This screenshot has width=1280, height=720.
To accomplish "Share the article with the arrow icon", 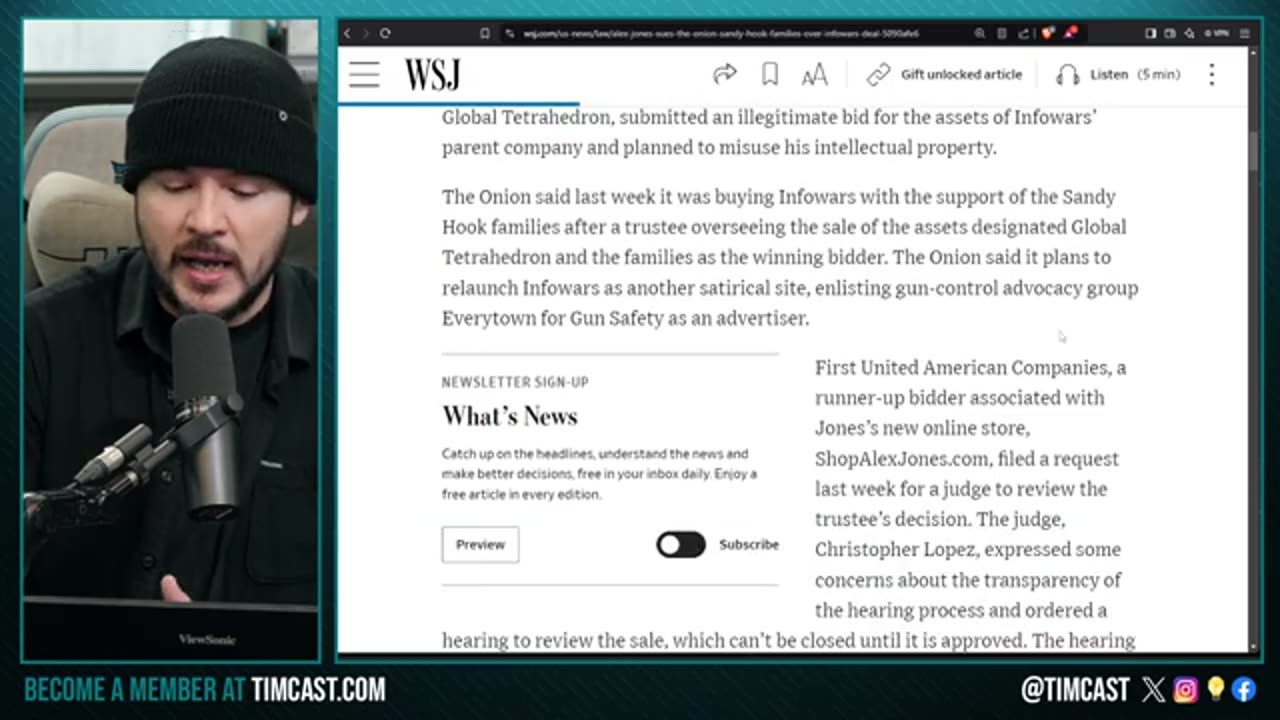I will [x=725, y=74].
